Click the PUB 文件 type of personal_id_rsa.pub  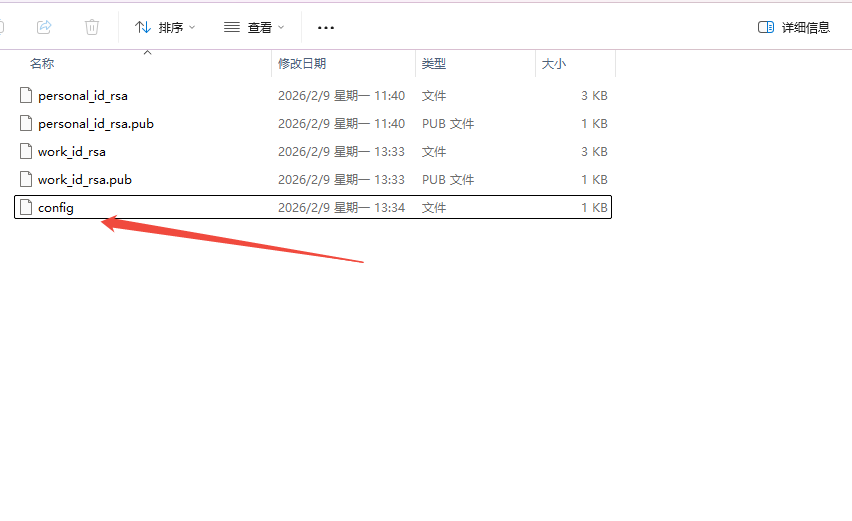[x=448, y=124]
